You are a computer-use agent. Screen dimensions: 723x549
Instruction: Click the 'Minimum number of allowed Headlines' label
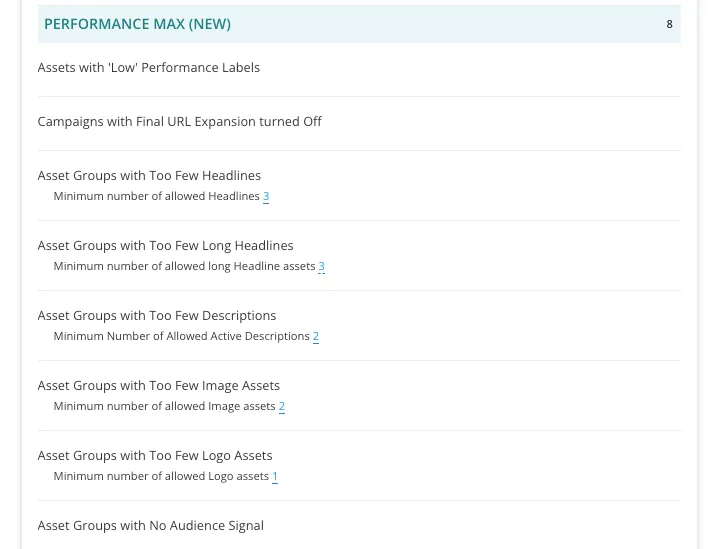[157, 196]
